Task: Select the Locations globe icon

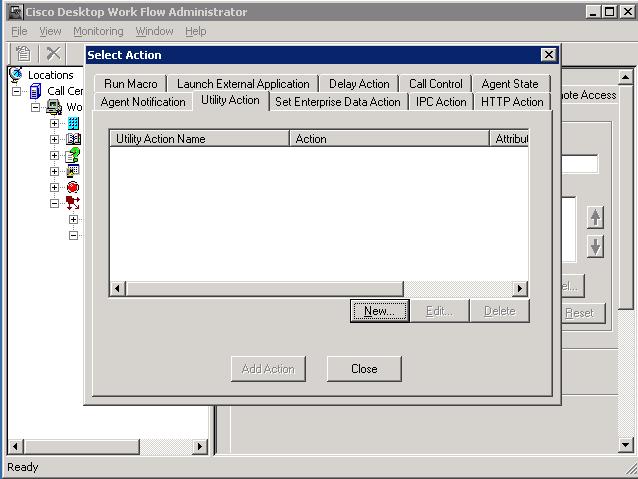Action: click(x=16, y=74)
